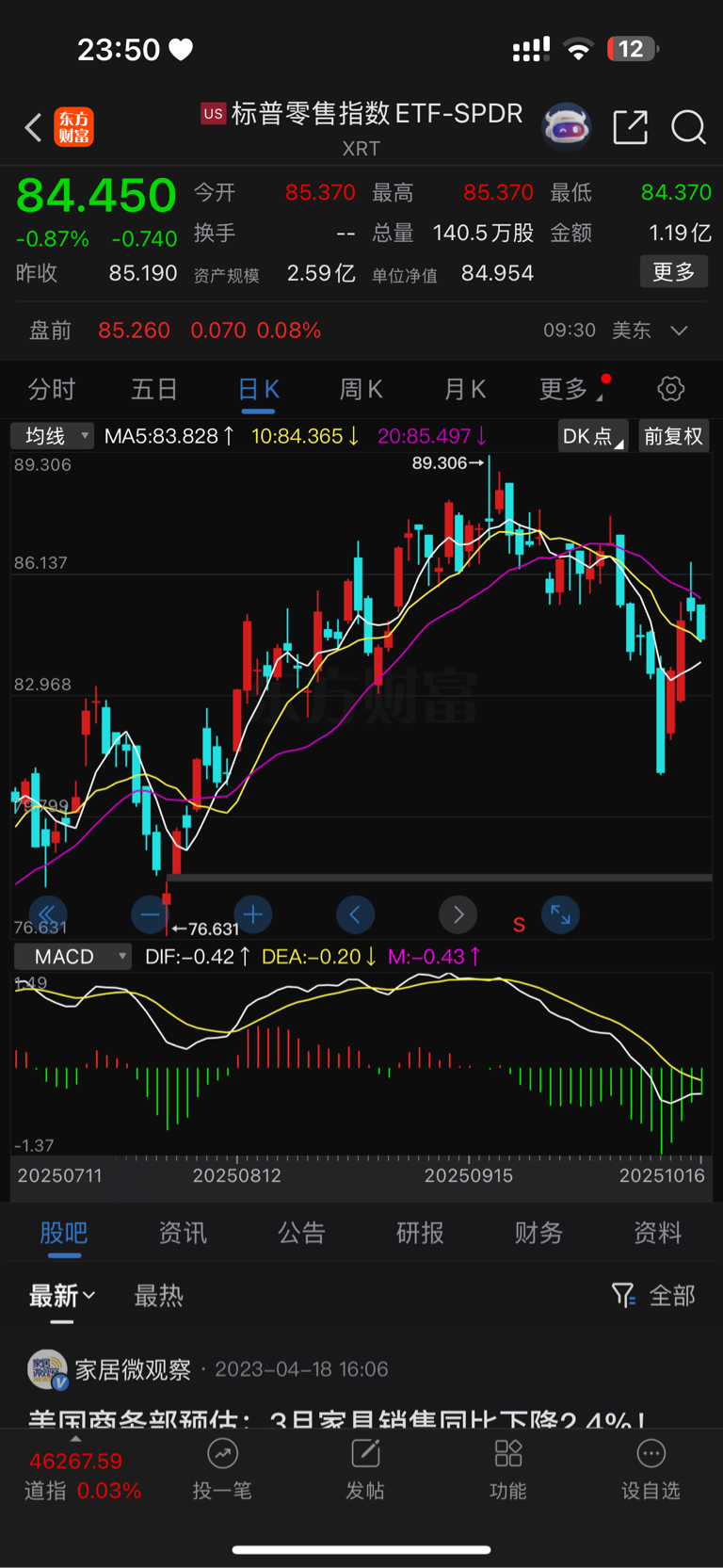723x1568 pixels.
Task: Tap the MA5:83.828 value
Action: pyautogui.click(x=169, y=436)
